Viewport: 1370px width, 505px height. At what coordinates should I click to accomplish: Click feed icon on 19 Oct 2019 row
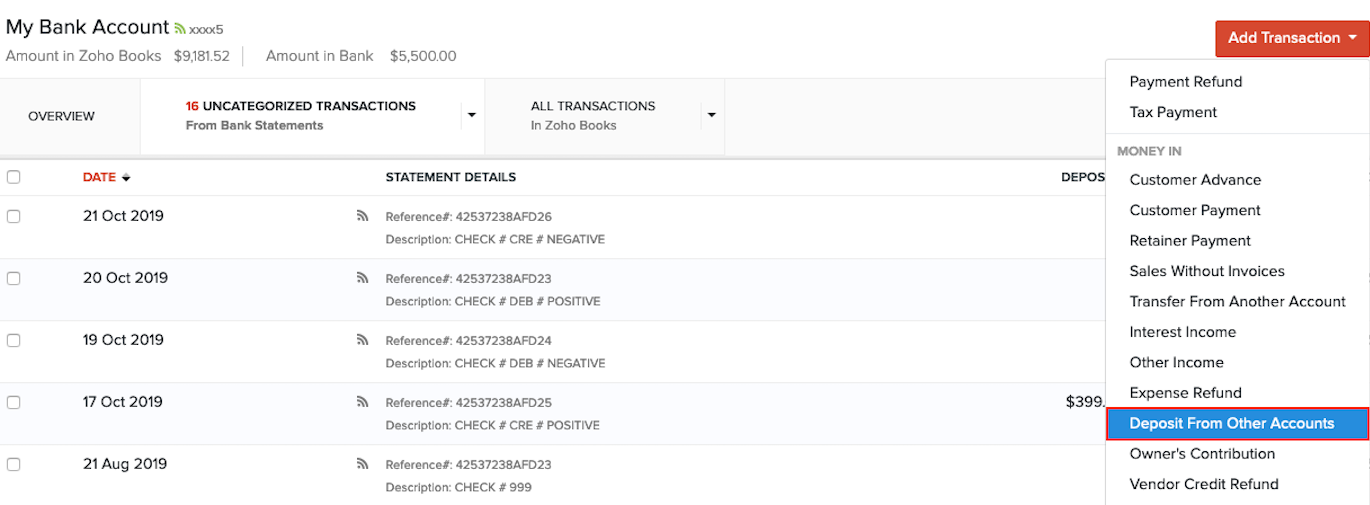click(363, 340)
